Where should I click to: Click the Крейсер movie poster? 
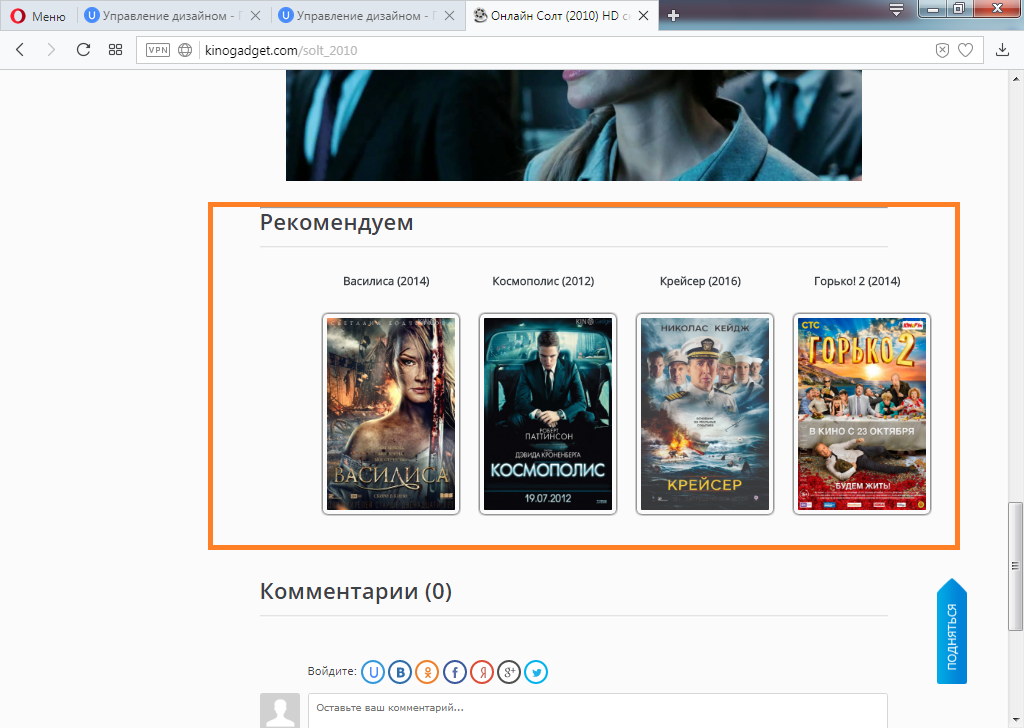[x=705, y=414]
